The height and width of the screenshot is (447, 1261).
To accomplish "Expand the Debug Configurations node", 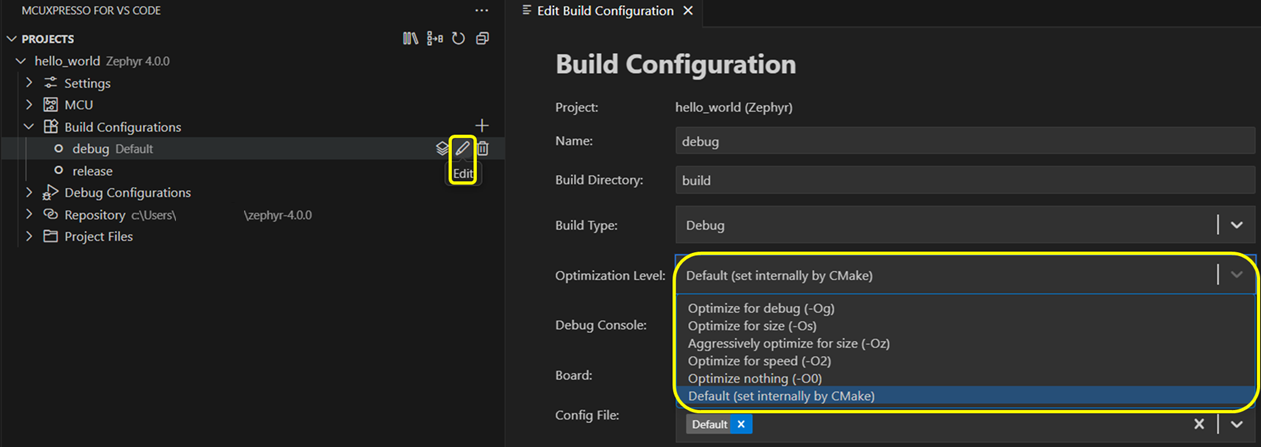I will click(30, 192).
